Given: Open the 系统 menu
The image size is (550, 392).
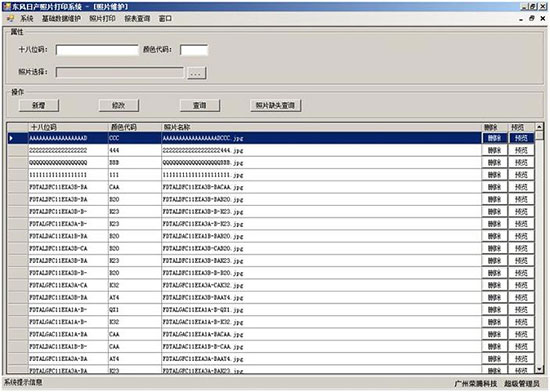Looking at the screenshot, I should tap(26, 18).
